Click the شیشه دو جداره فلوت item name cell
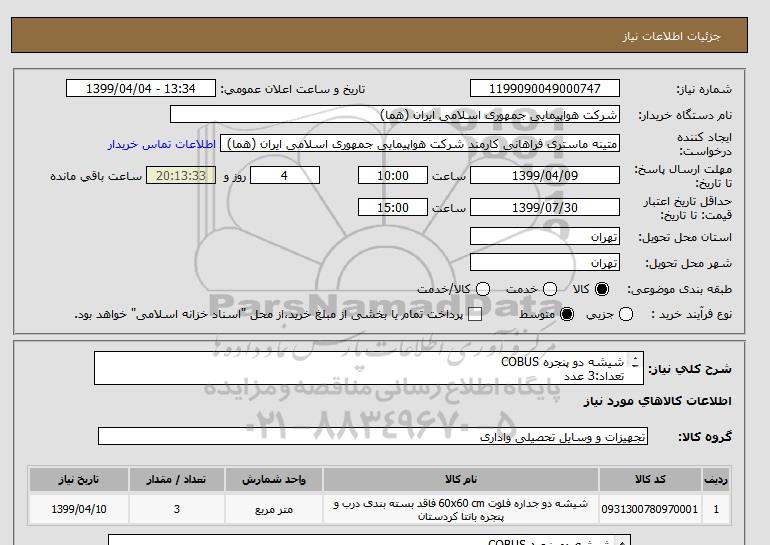Screen dimensions: 770x545 pos(461,509)
